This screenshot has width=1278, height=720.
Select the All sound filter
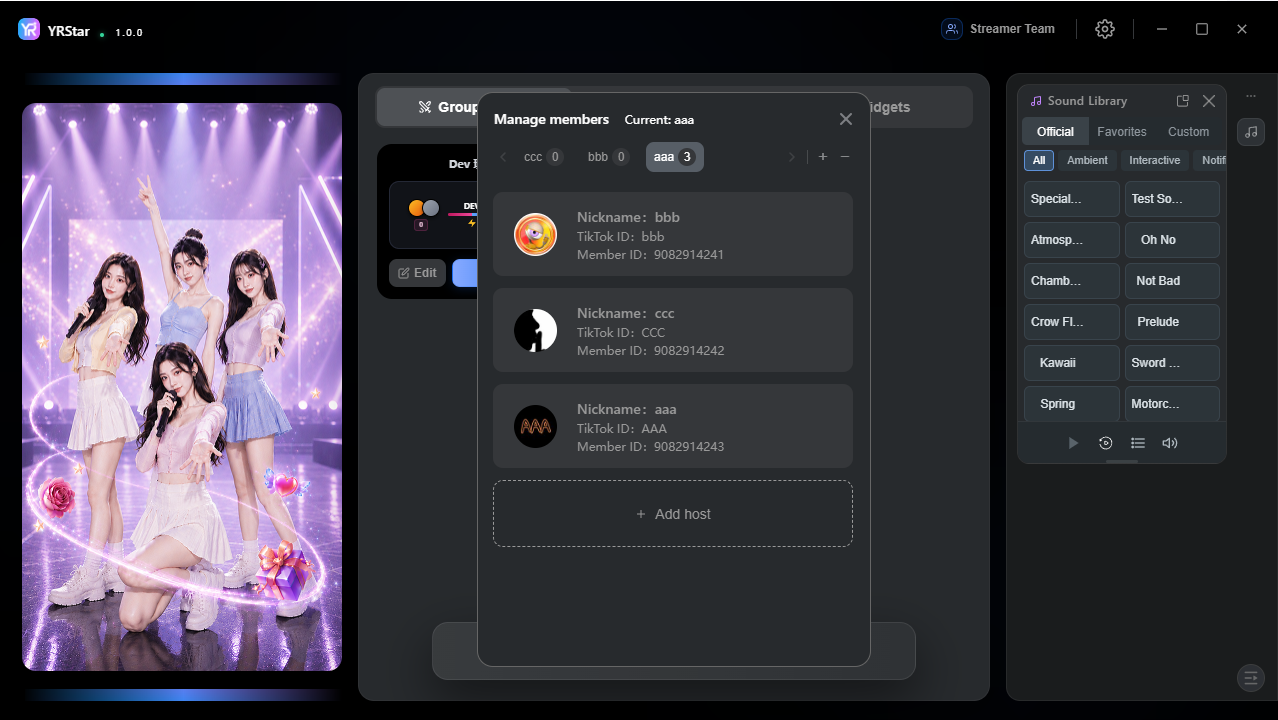point(1039,161)
